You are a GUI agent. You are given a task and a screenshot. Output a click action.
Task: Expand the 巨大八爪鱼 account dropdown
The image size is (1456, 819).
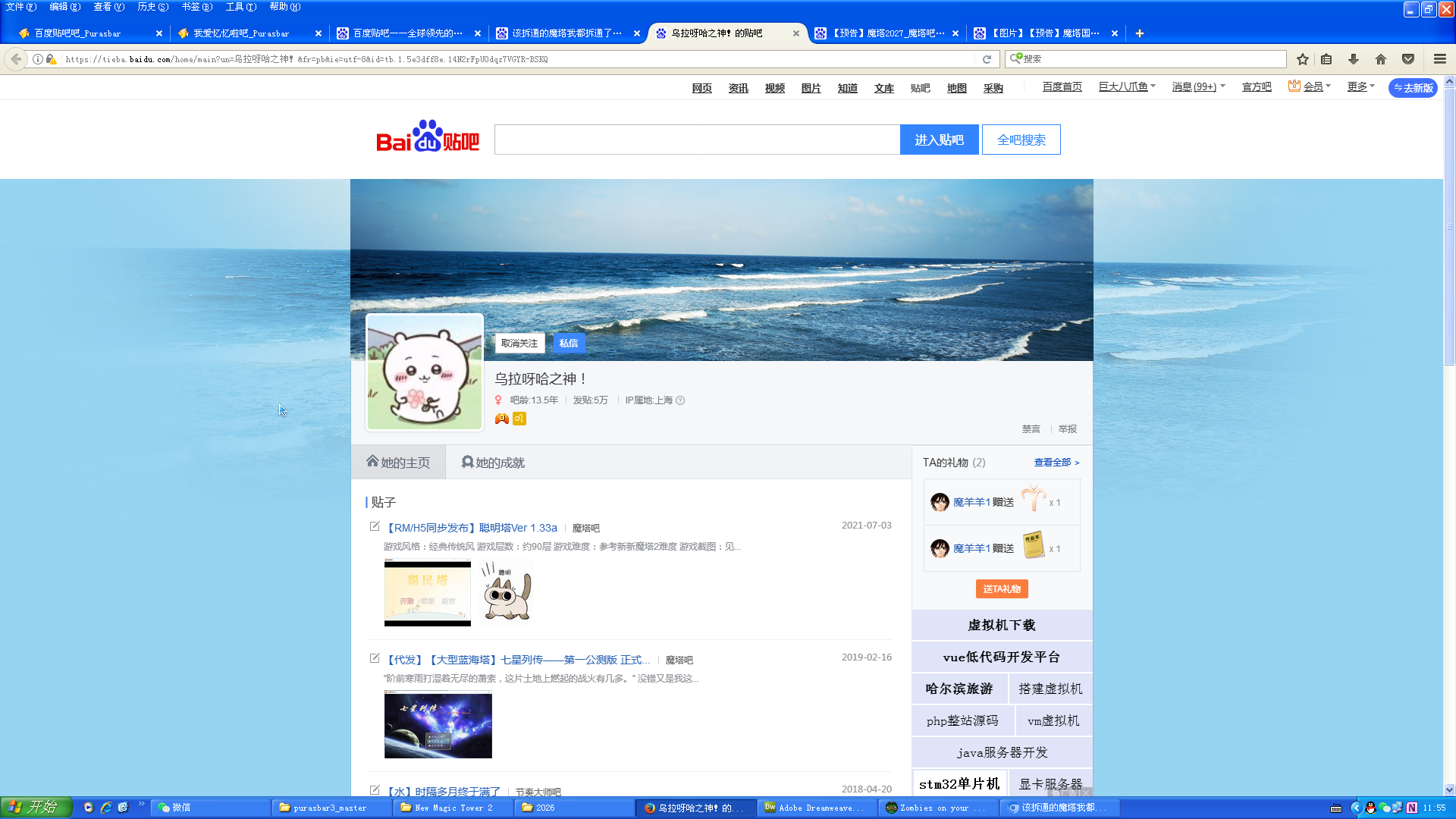coord(1127,87)
